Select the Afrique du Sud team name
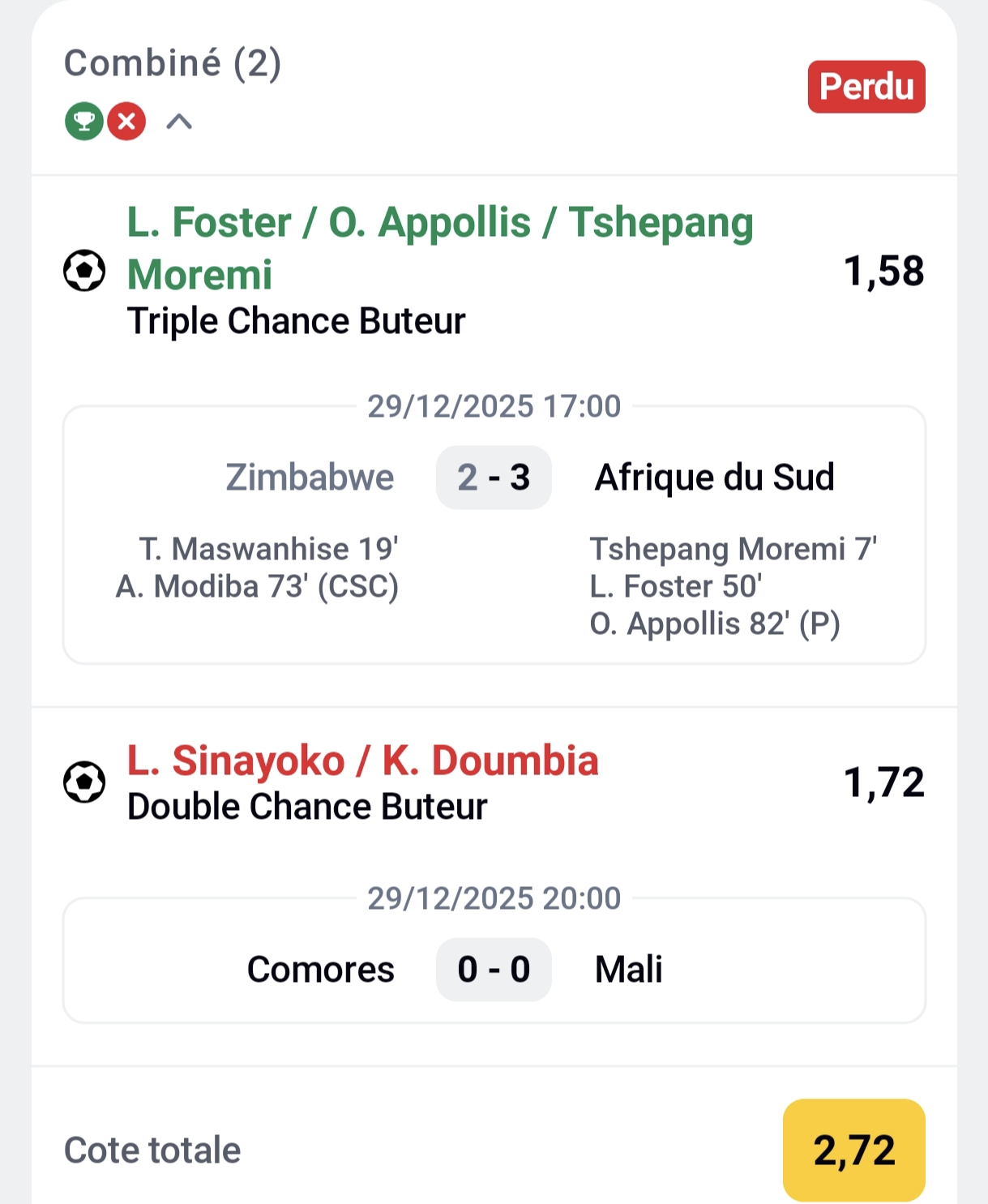Viewport: 988px width, 1204px height. click(x=714, y=478)
